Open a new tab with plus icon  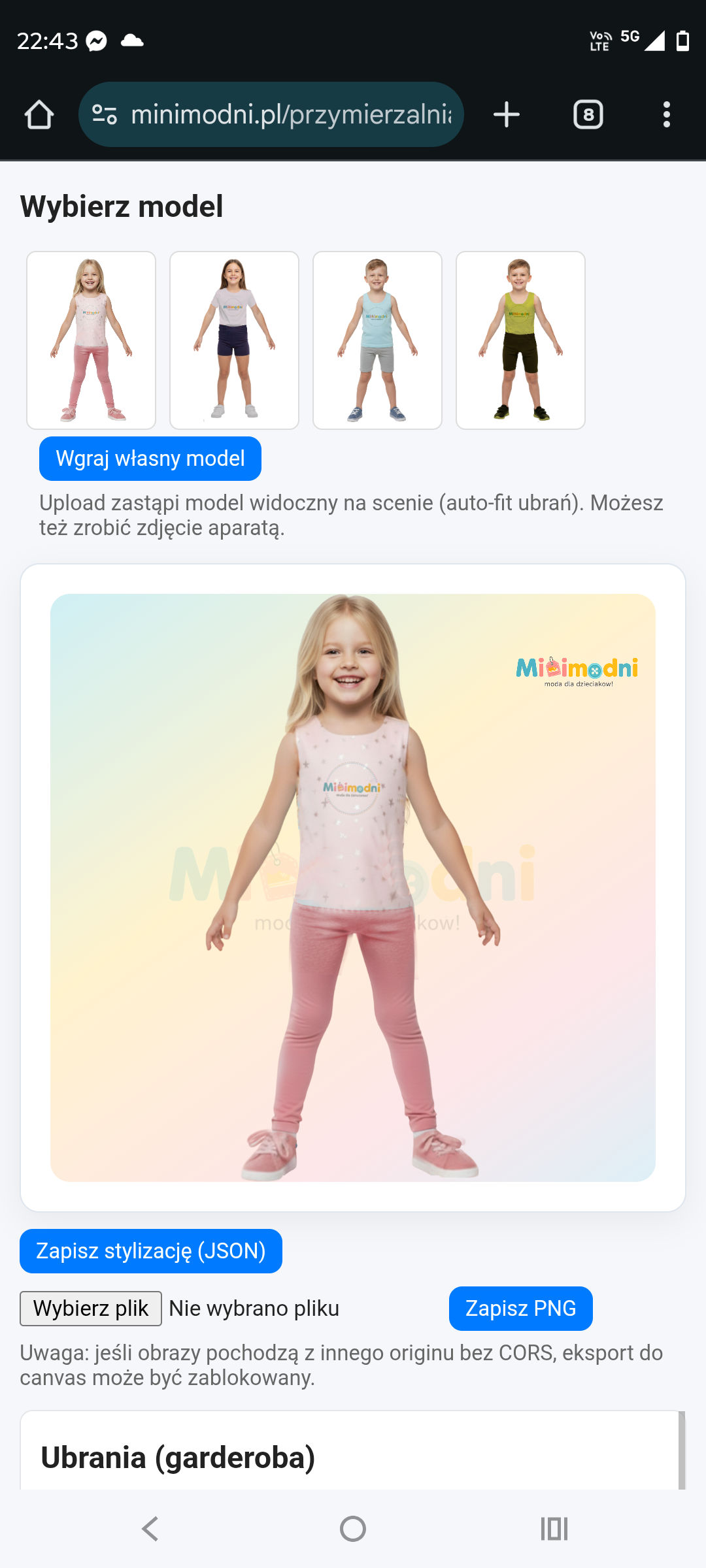(x=507, y=114)
